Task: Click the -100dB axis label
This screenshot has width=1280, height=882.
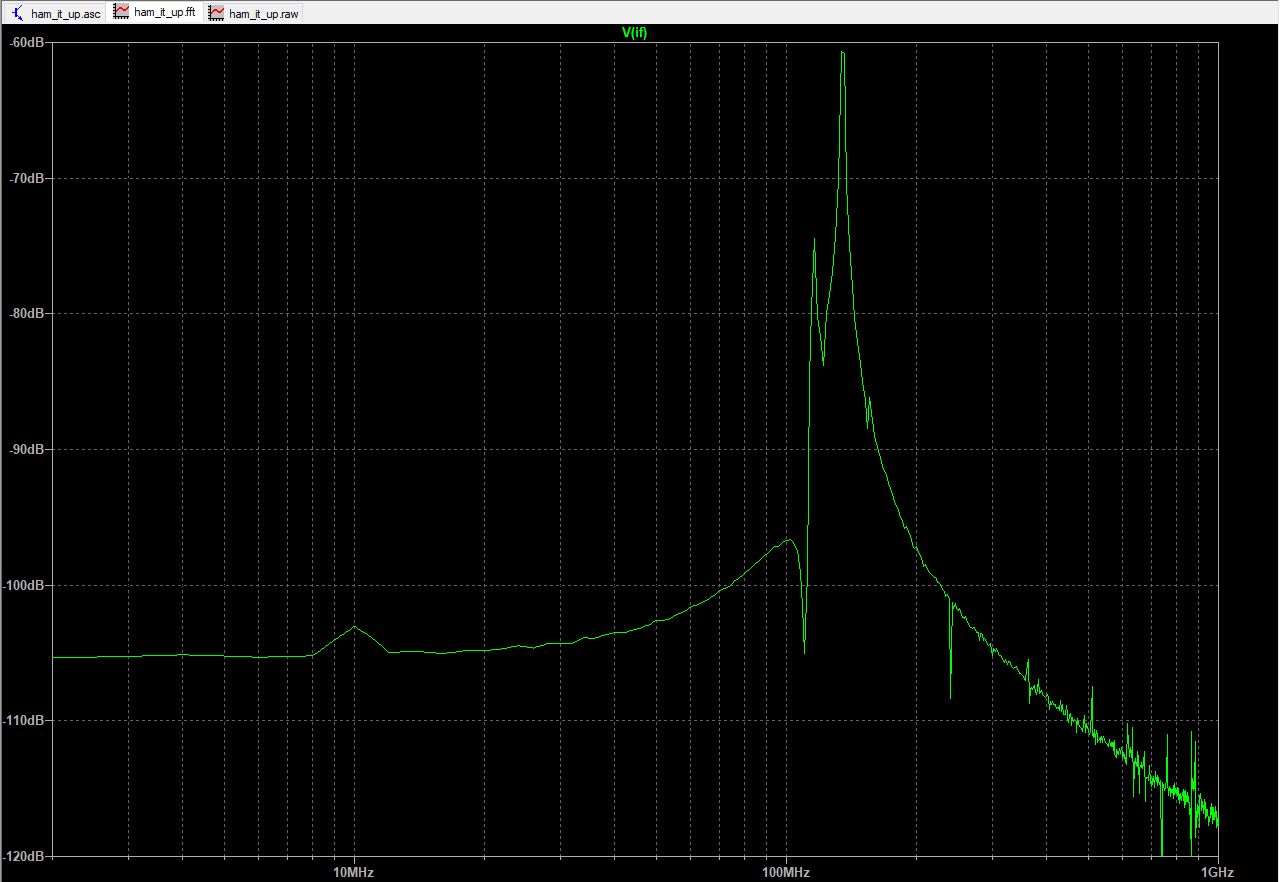Action: (24, 585)
